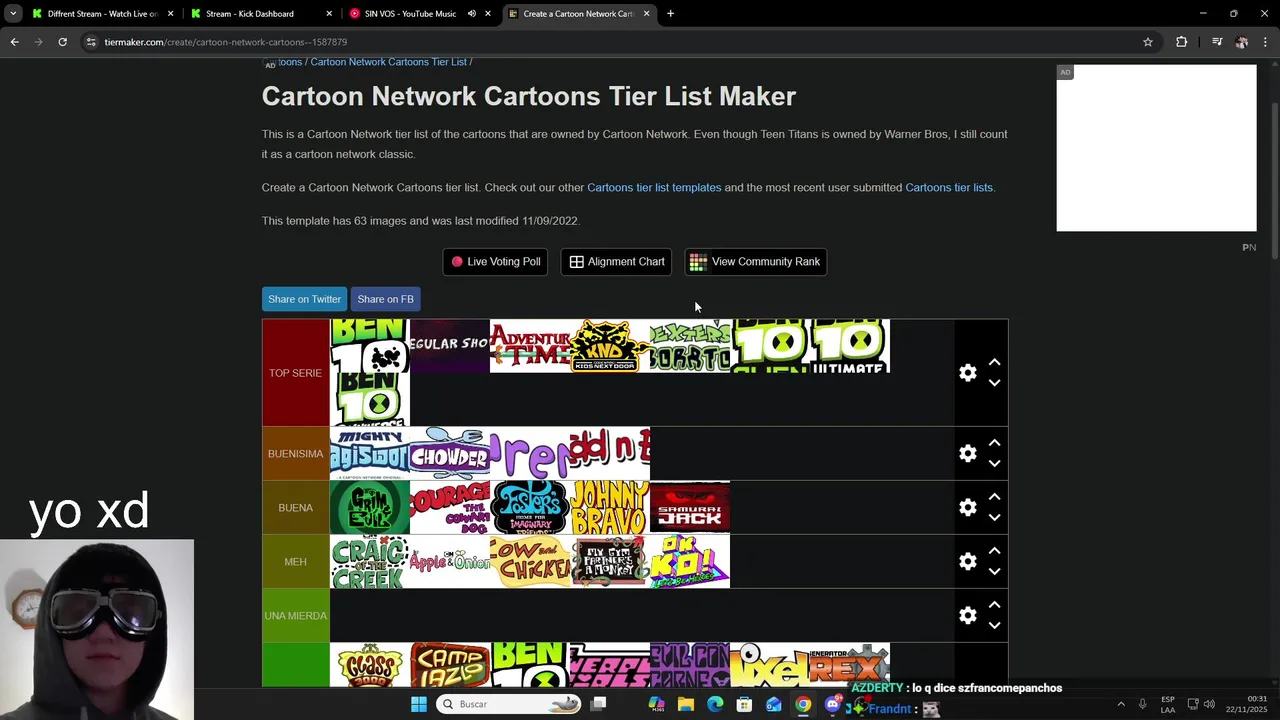Select Craig of the Creek thumbnail
Viewport: 1280px width, 720px height.
tap(370, 562)
